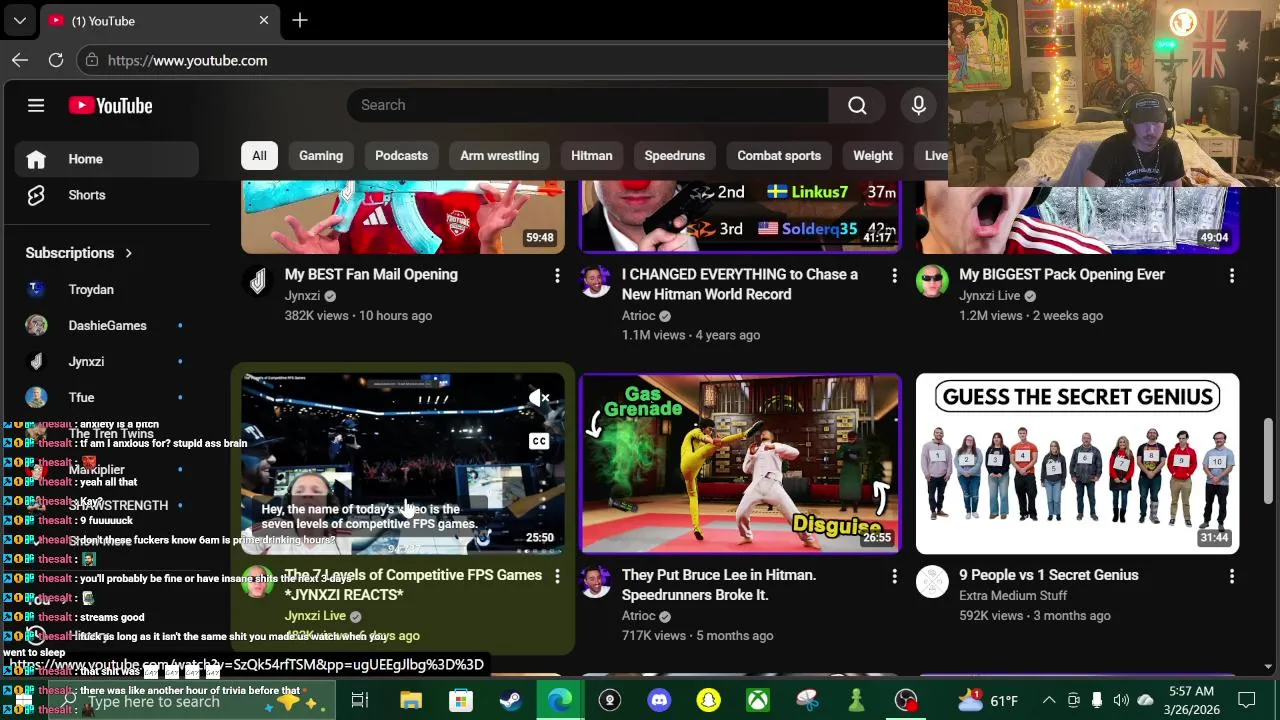Click the YouTube logo
The image size is (1280, 720).
click(110, 105)
